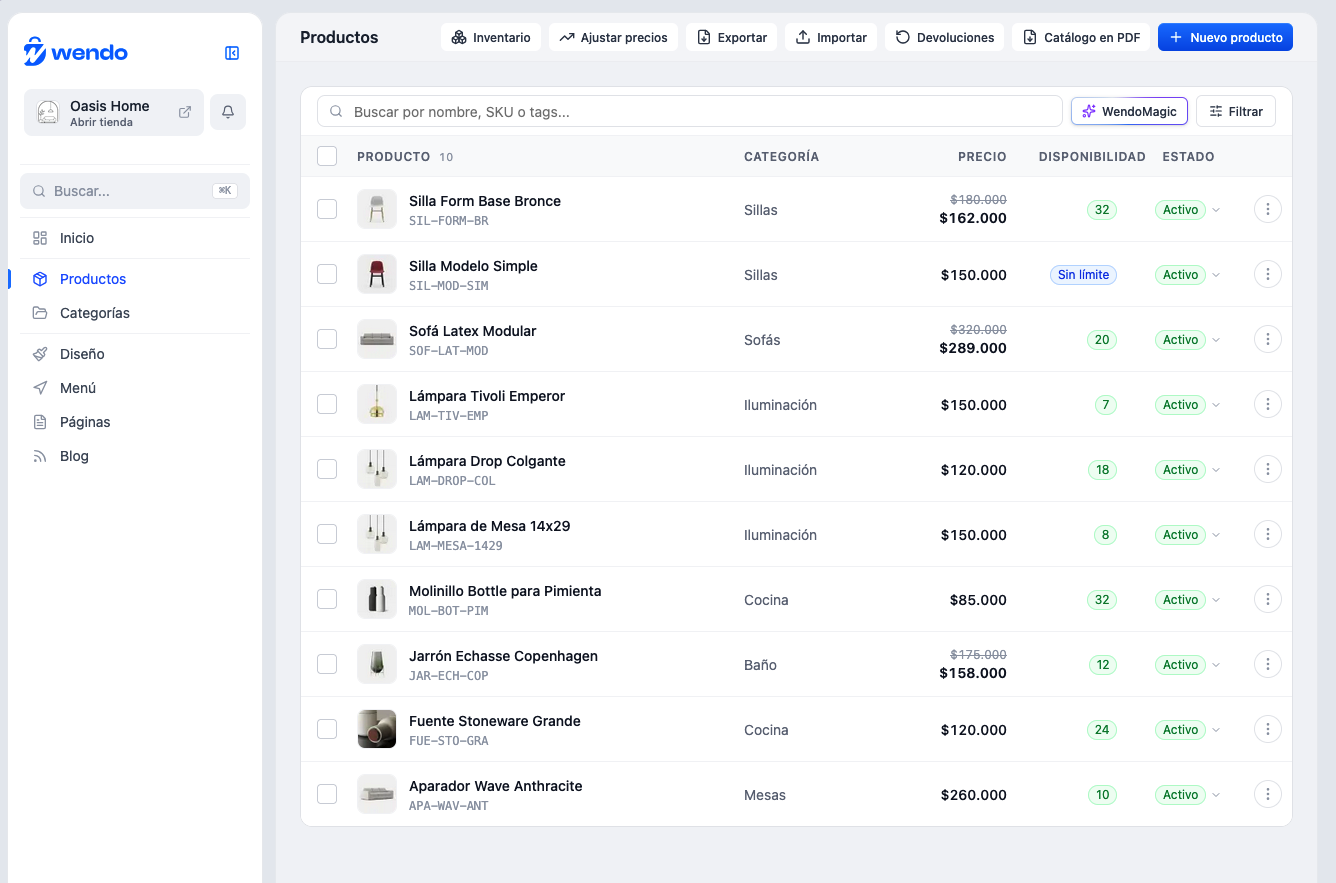The height and width of the screenshot is (883, 1336).
Task: Check the Aparador Wave Anthracite row
Action: click(x=327, y=794)
